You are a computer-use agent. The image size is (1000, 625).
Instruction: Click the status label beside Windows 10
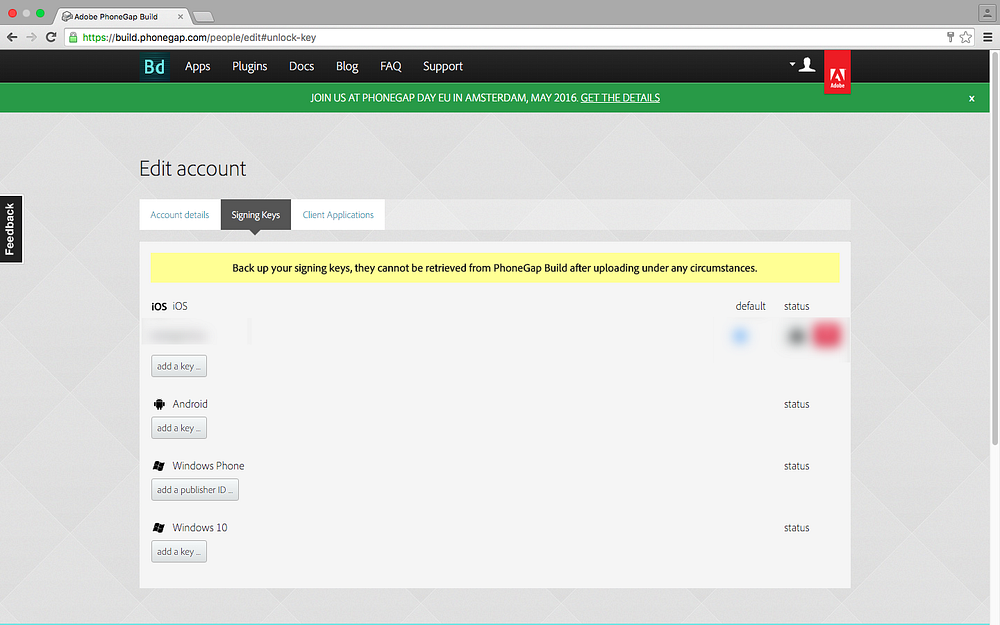point(797,528)
